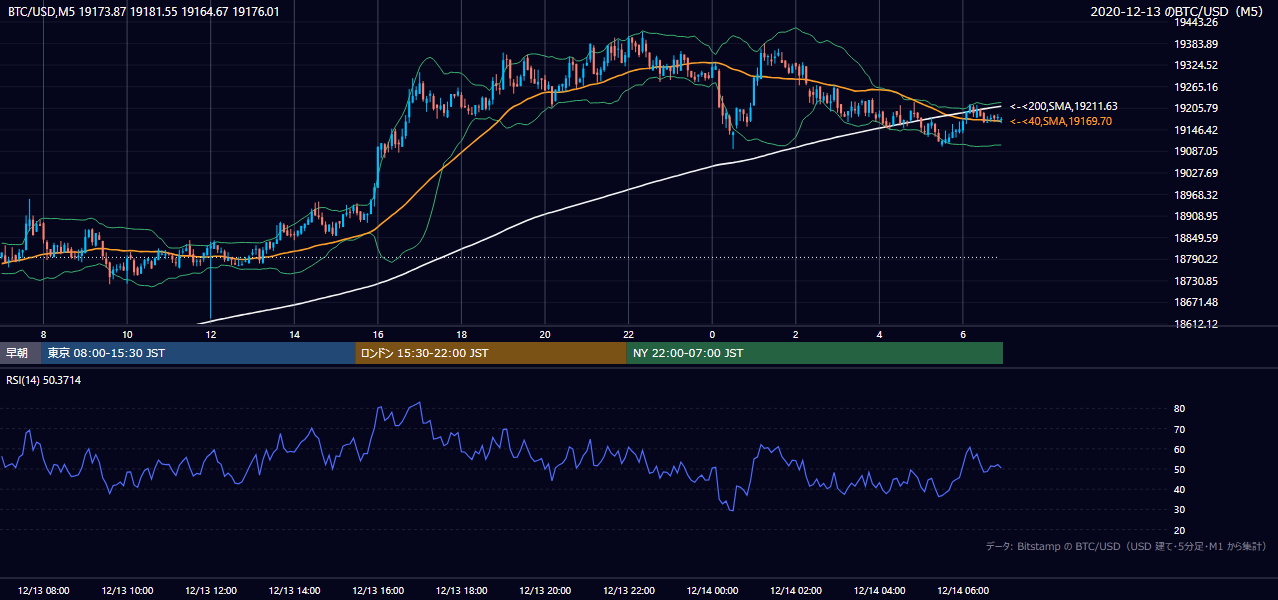
Task: Click RSI axis level 70
Action: [x=1180, y=429]
